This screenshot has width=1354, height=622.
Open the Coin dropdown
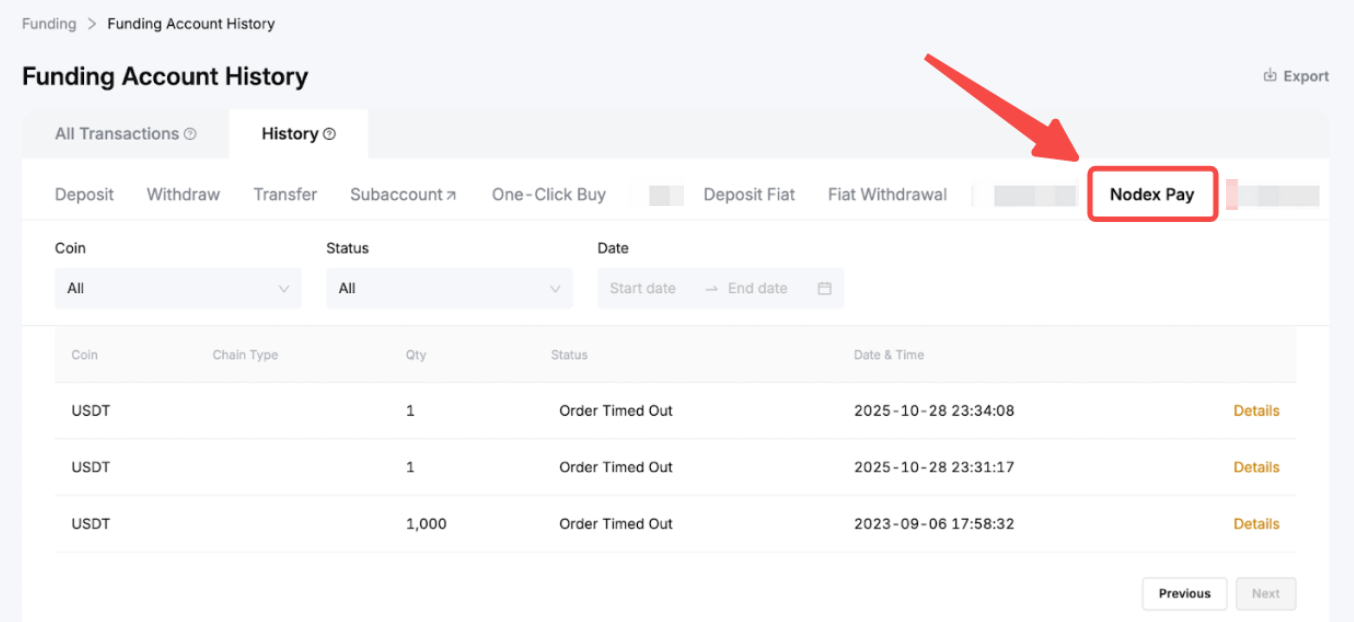click(x=177, y=288)
